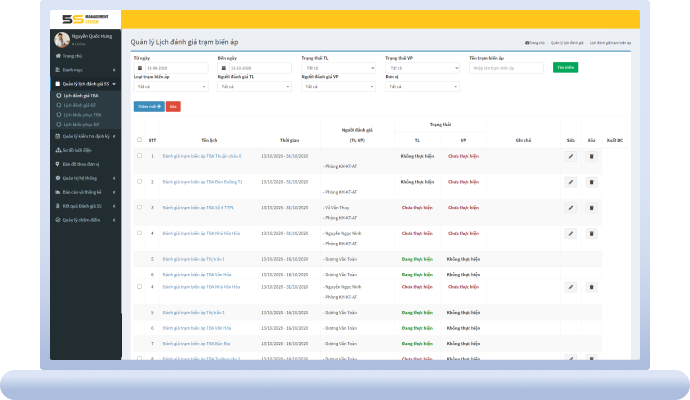Click the red Xóa button above table
This screenshot has width=690, height=400.
click(173, 105)
